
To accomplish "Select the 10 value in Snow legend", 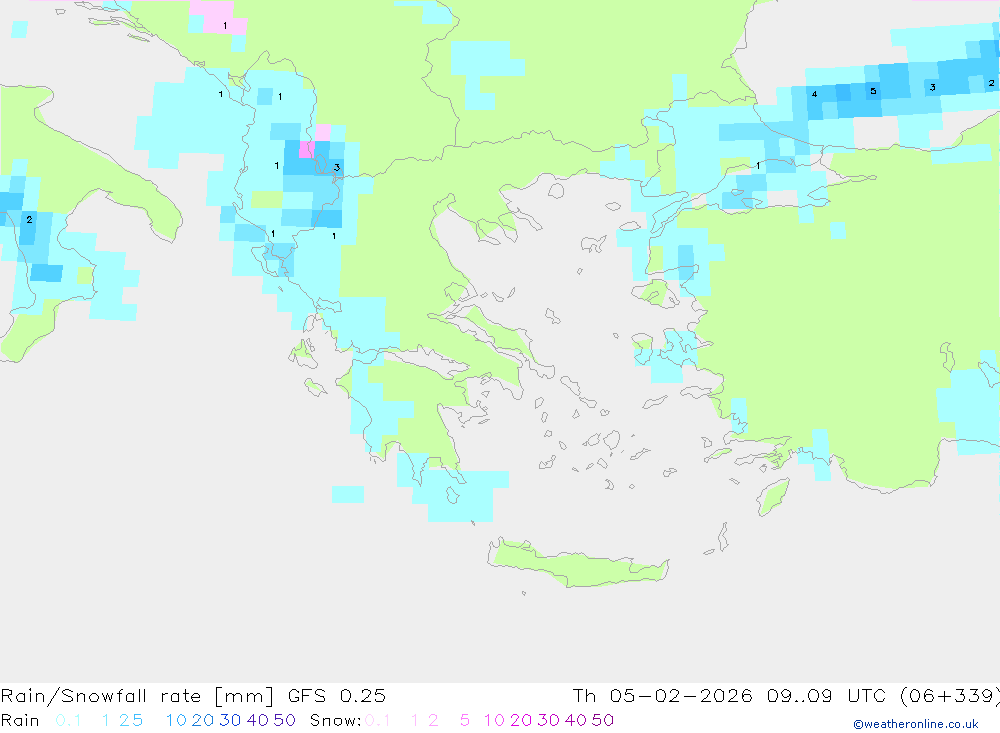I will click(x=494, y=720).
